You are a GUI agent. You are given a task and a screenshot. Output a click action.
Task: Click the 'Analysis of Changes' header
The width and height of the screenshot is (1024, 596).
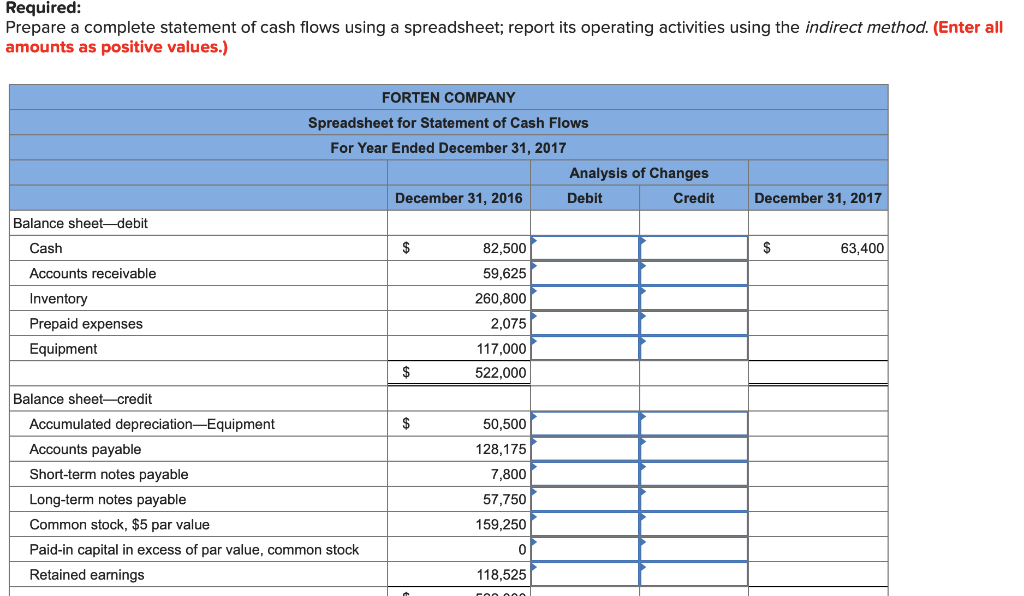pyautogui.click(x=639, y=173)
